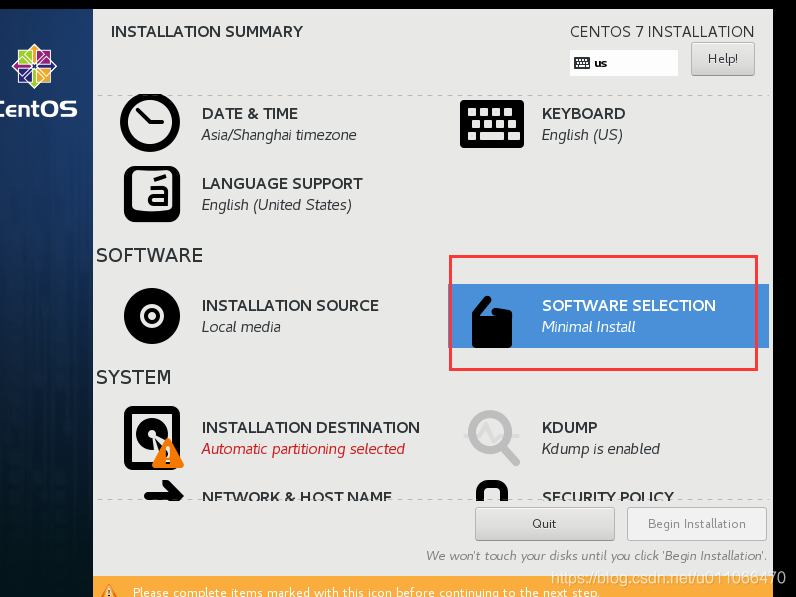Open the Language Support icon

(152, 194)
